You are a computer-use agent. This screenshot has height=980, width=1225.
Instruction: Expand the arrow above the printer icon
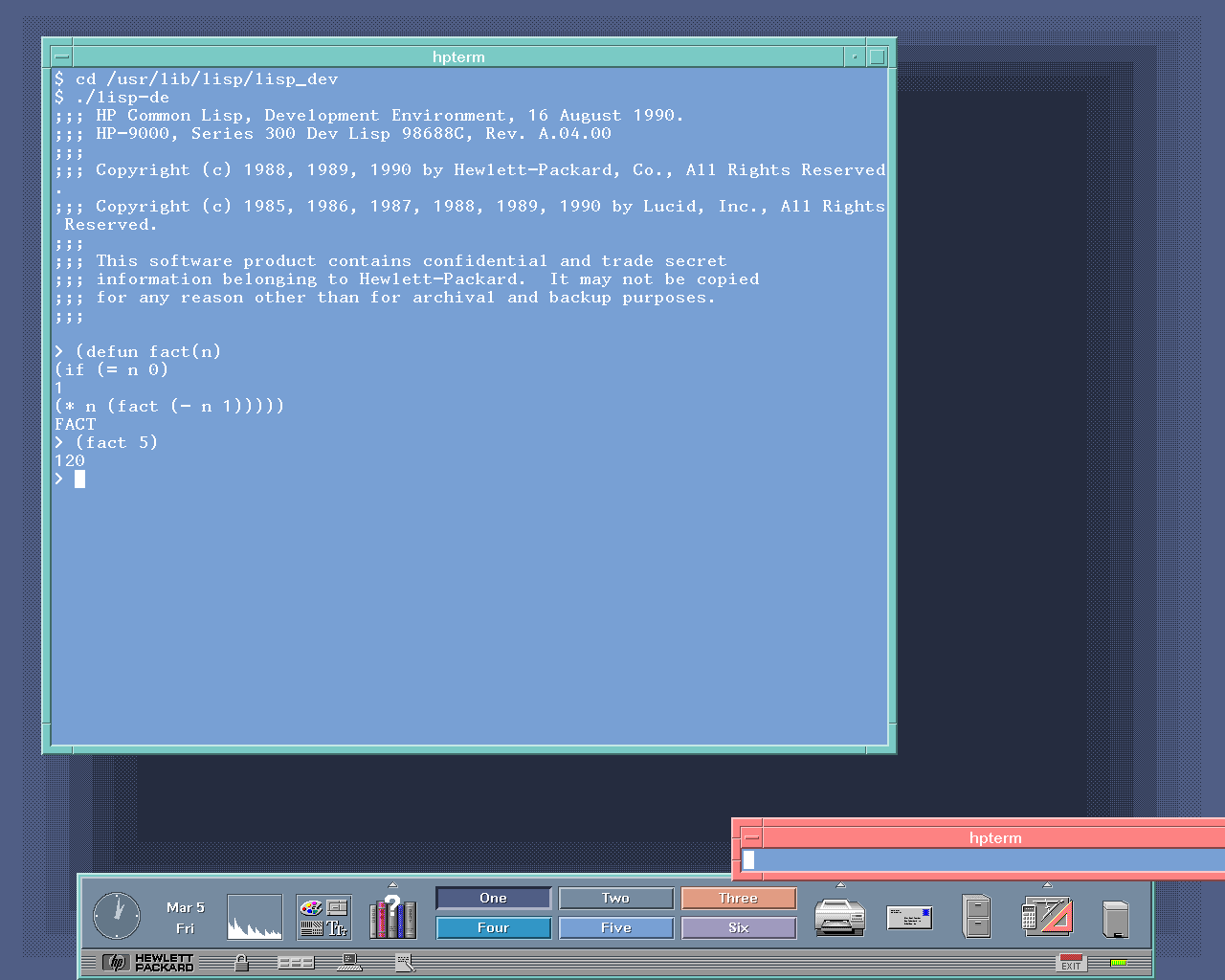coord(839,885)
